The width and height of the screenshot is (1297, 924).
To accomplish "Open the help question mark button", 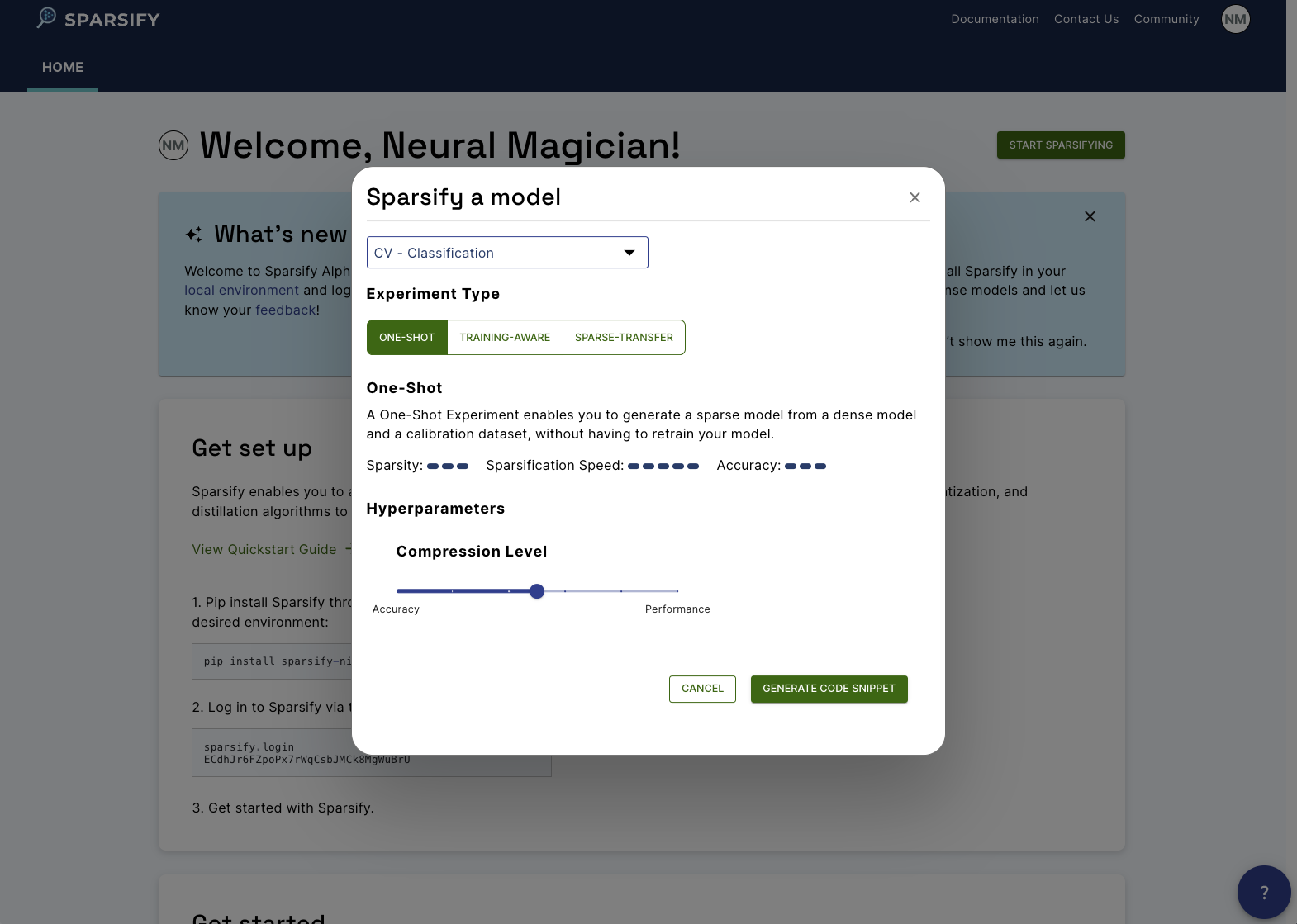I will click(1263, 892).
